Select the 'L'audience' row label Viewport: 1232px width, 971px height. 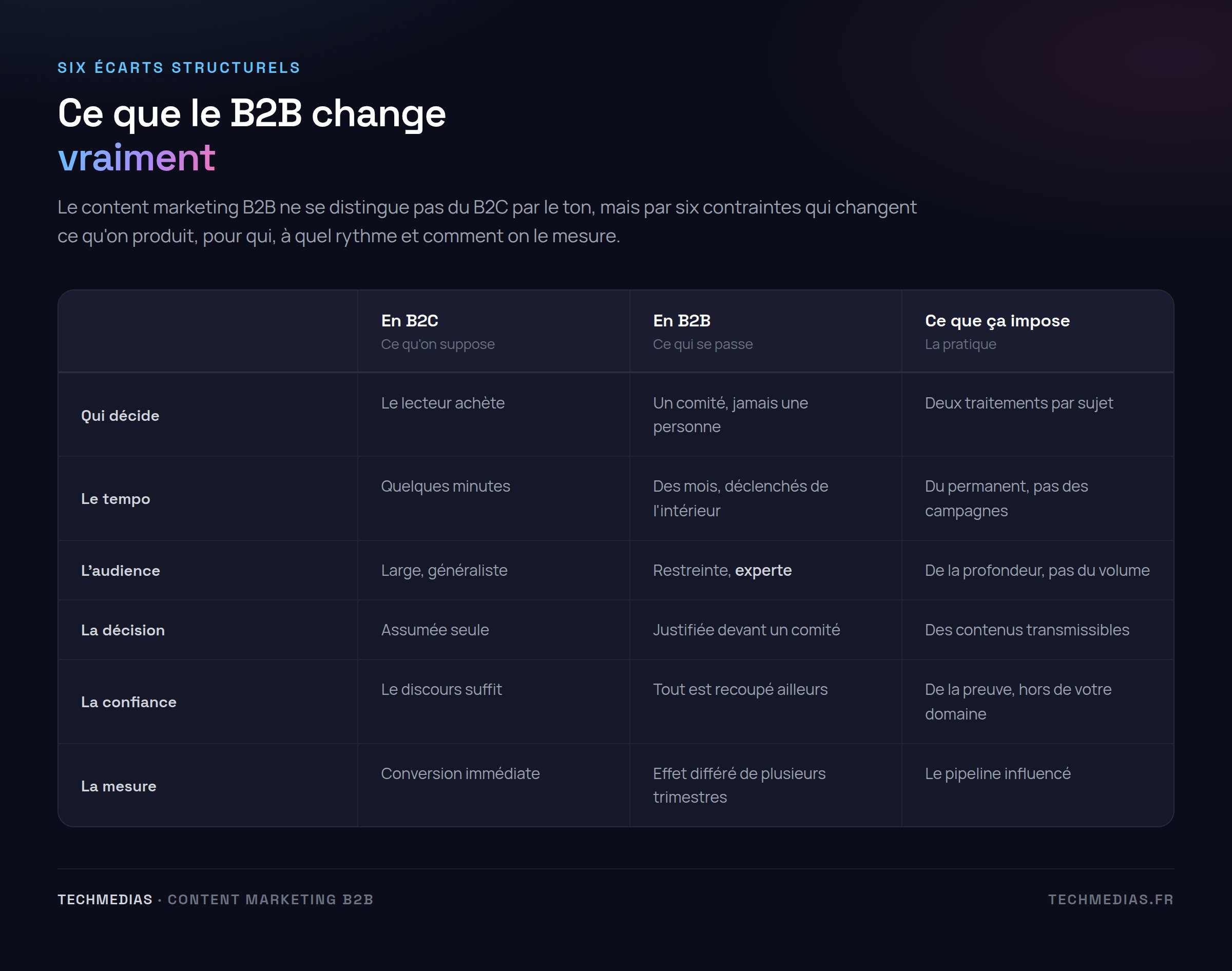[121, 571]
